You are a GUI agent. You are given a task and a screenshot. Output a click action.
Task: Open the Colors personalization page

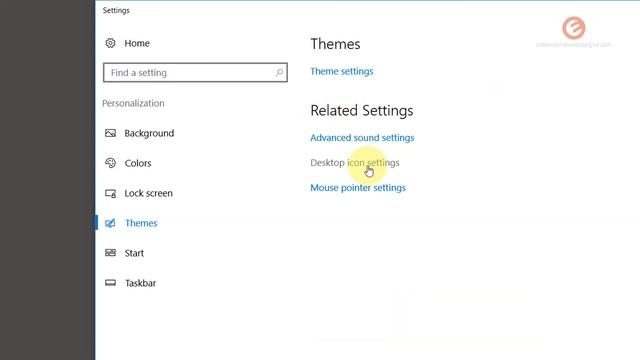[138, 163]
